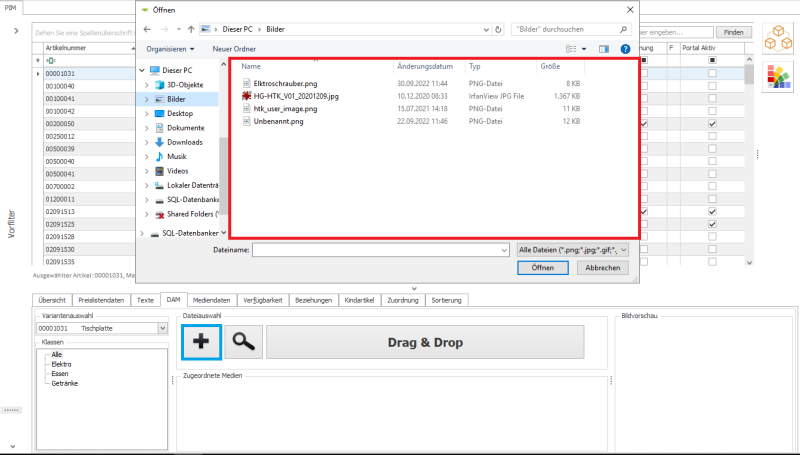Expand the Variantenauswahl combo box
This screenshot has width=800, height=455.
tap(162, 328)
